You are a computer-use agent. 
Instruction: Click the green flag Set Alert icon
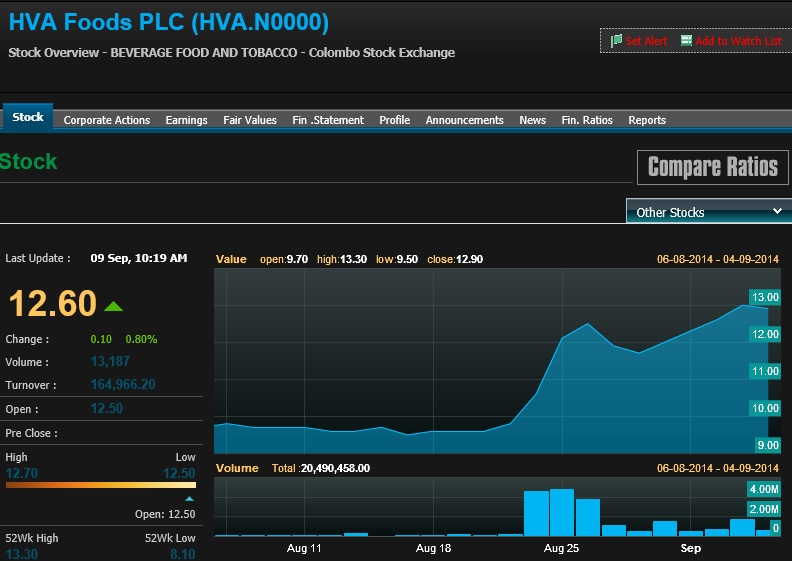[616, 41]
